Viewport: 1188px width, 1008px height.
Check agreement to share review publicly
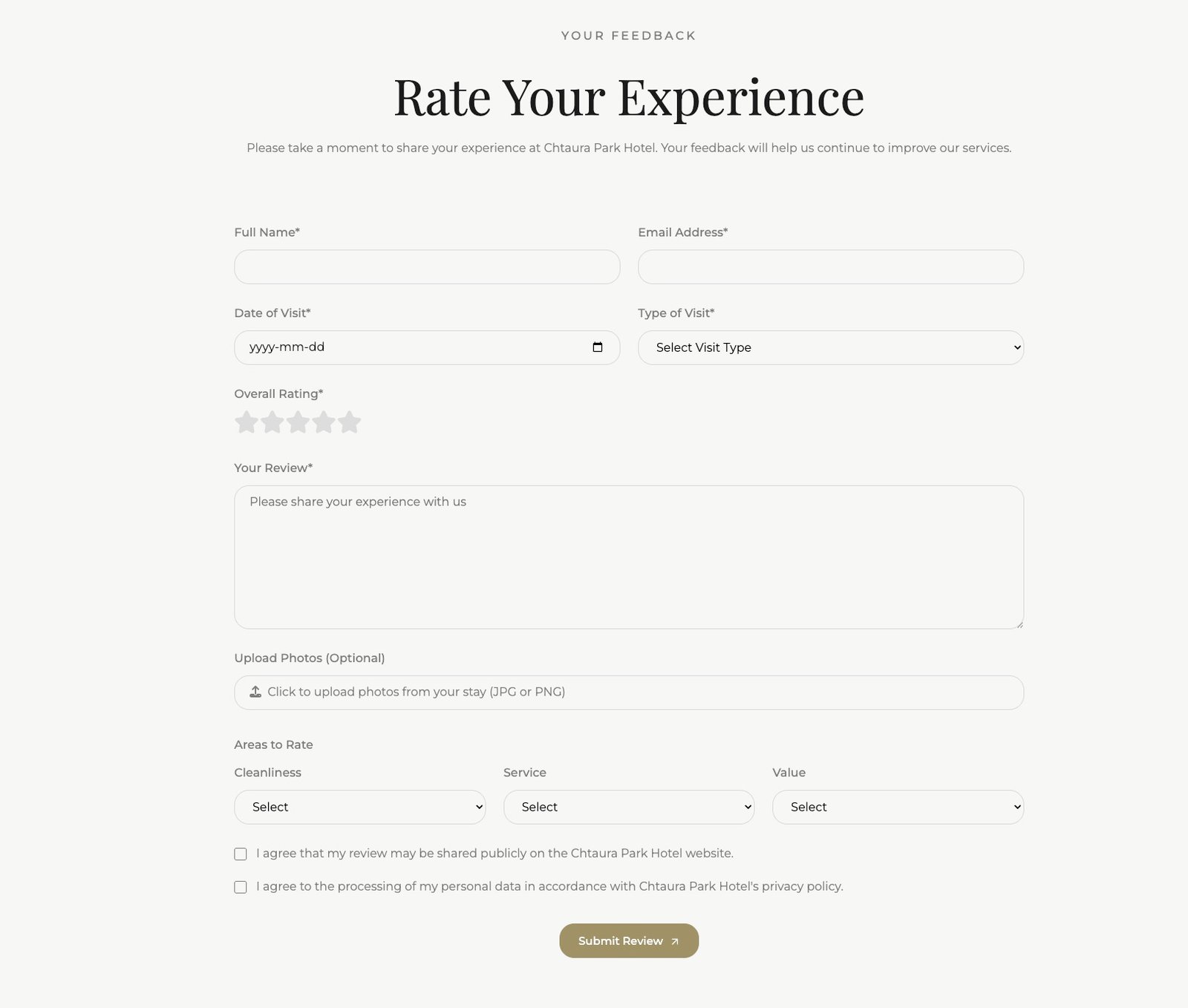[x=240, y=854]
